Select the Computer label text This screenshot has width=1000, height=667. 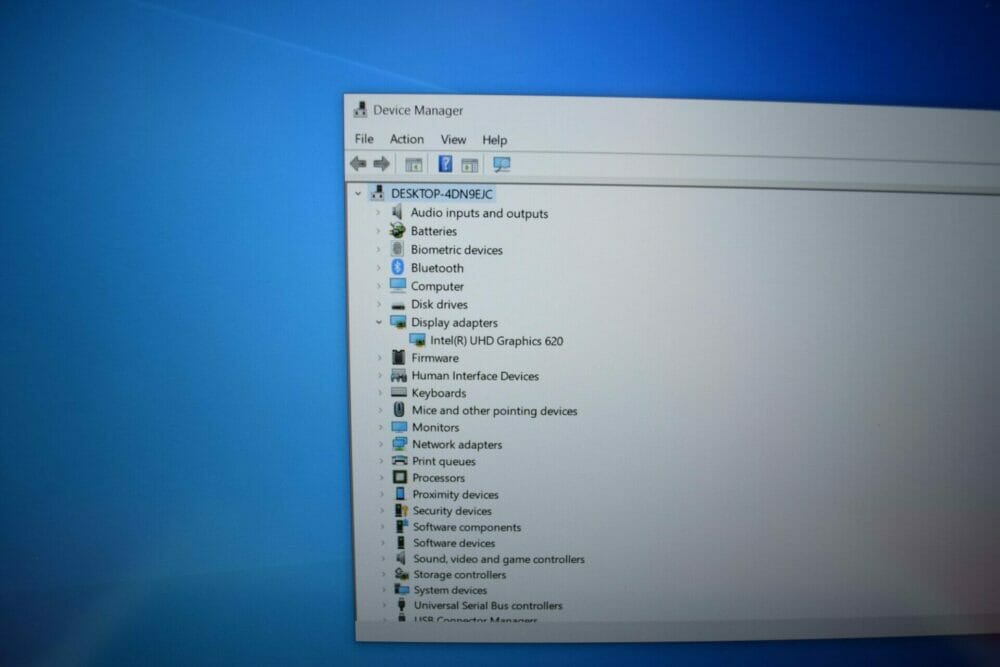(x=438, y=286)
